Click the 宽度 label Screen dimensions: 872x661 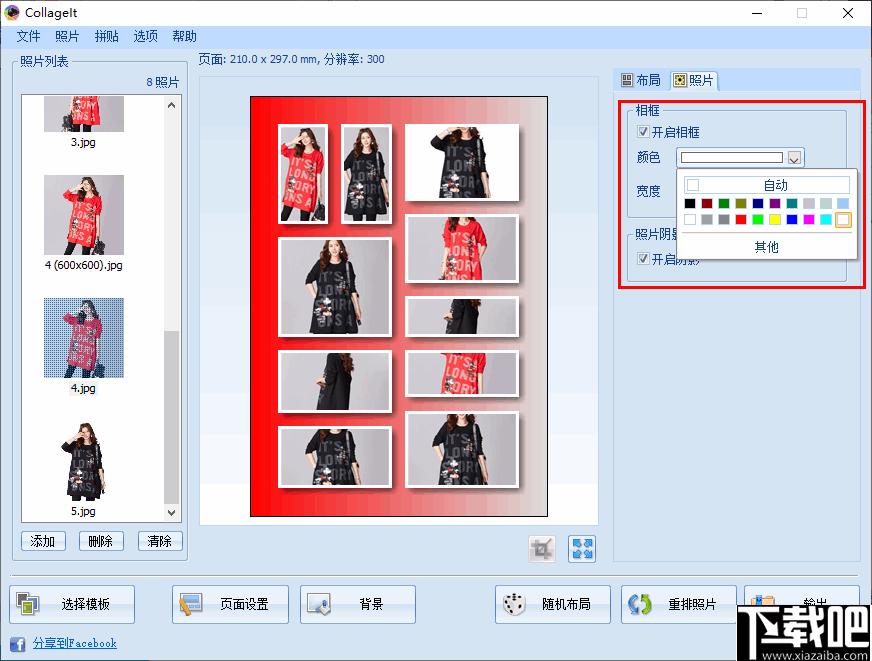click(x=648, y=191)
